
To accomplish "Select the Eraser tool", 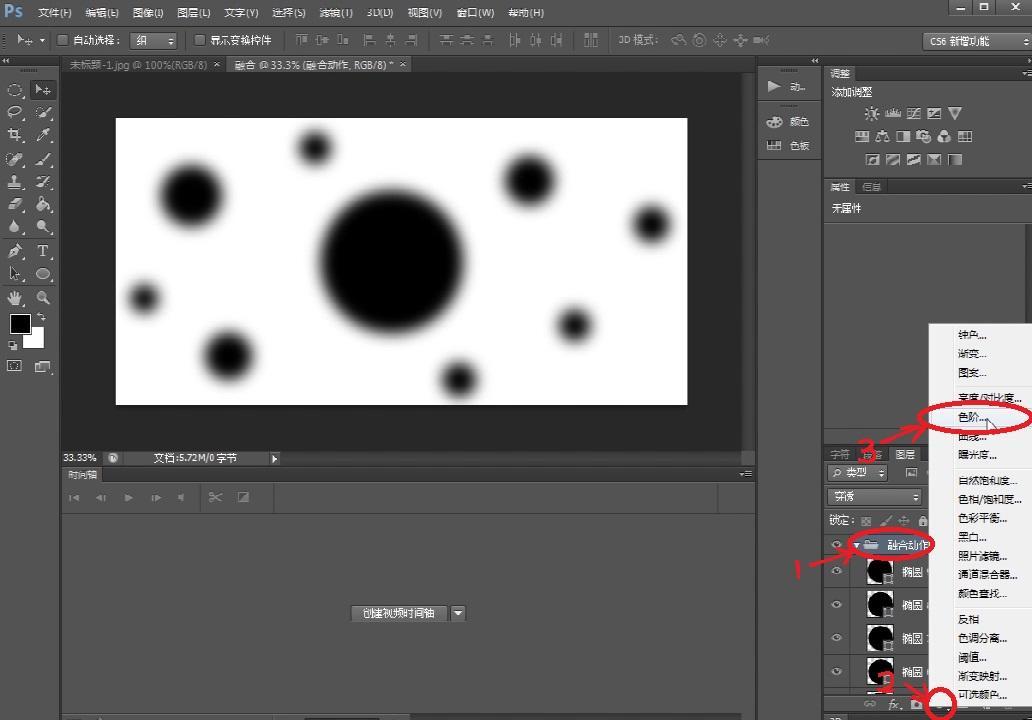I will [15, 205].
